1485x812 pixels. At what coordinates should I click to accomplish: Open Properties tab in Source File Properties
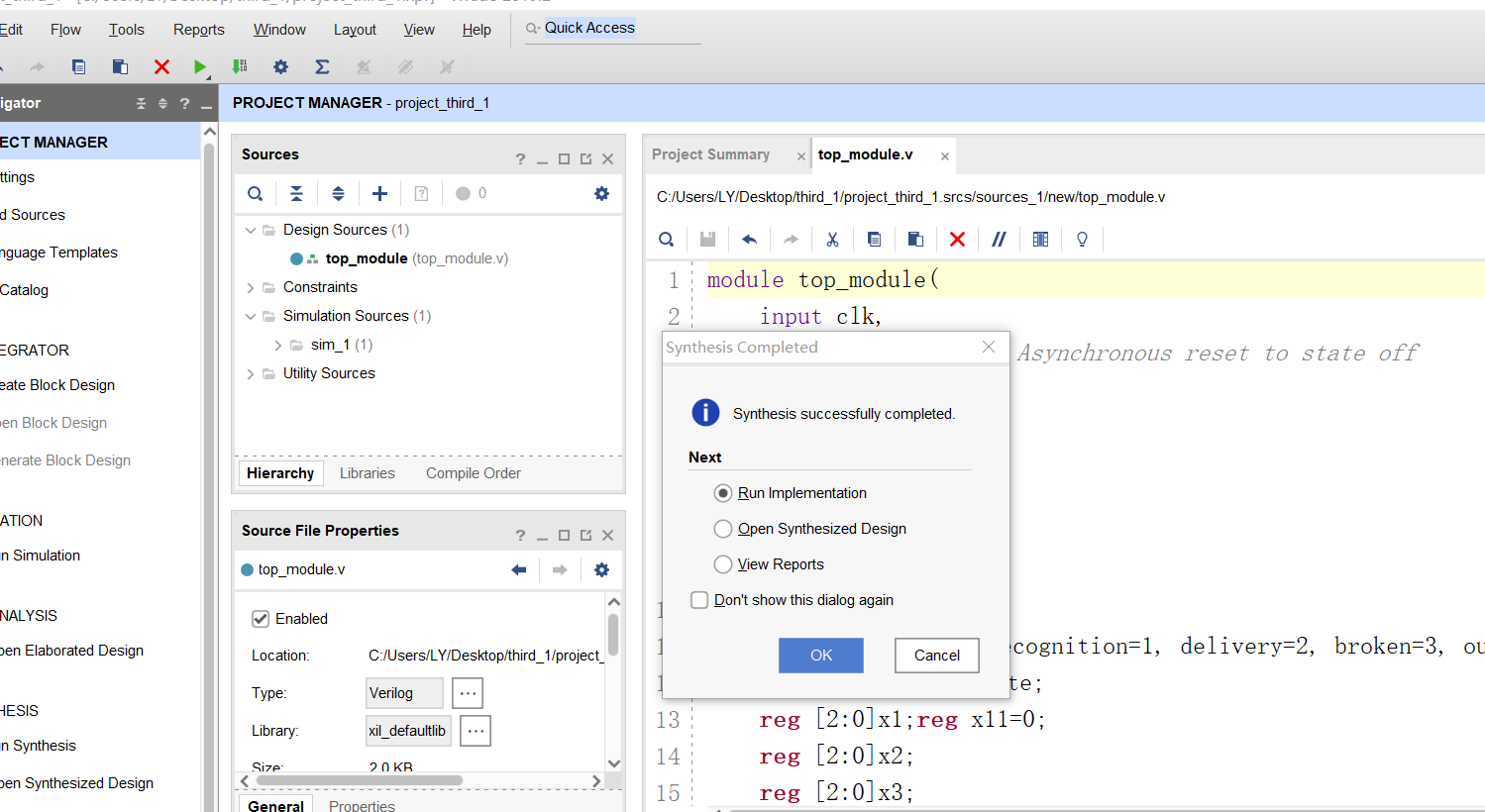(362, 806)
